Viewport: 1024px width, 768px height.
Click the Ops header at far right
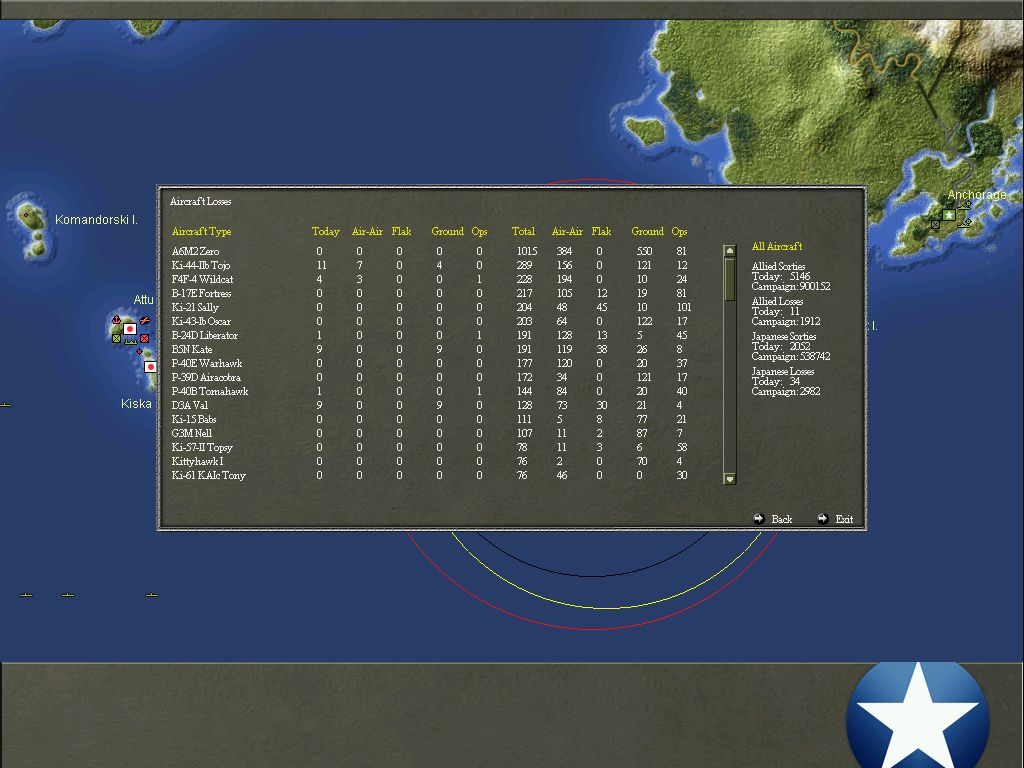[x=679, y=231]
